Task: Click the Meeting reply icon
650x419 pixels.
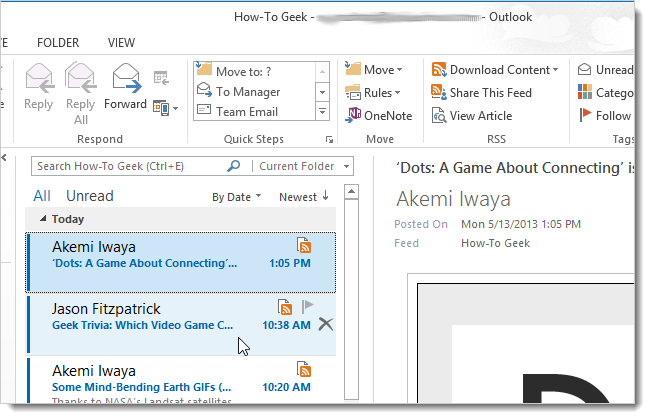Action: (x=161, y=78)
